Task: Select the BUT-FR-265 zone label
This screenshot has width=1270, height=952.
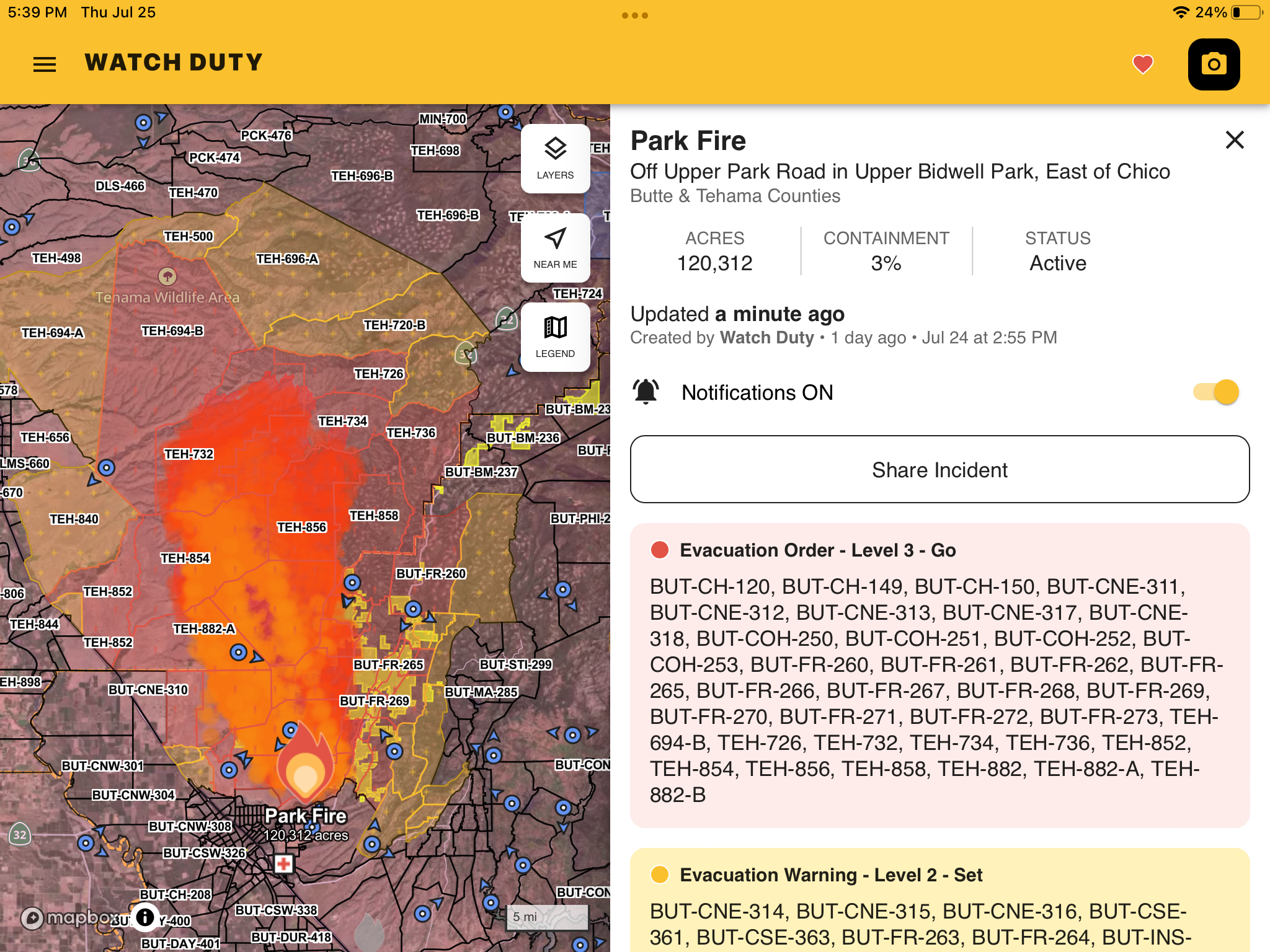Action: (x=388, y=665)
